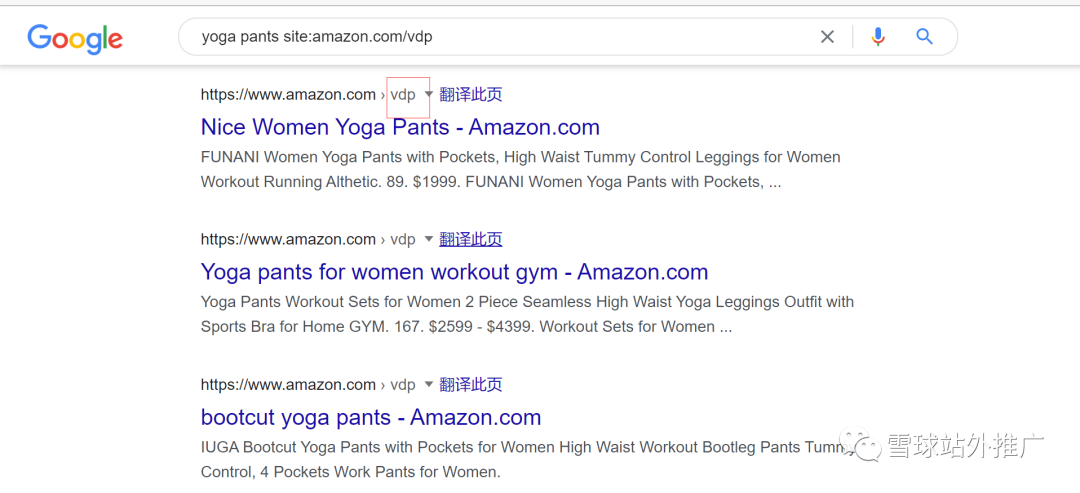
Task: Click third result's https://www.amazon.com URL
Action: (x=288, y=384)
